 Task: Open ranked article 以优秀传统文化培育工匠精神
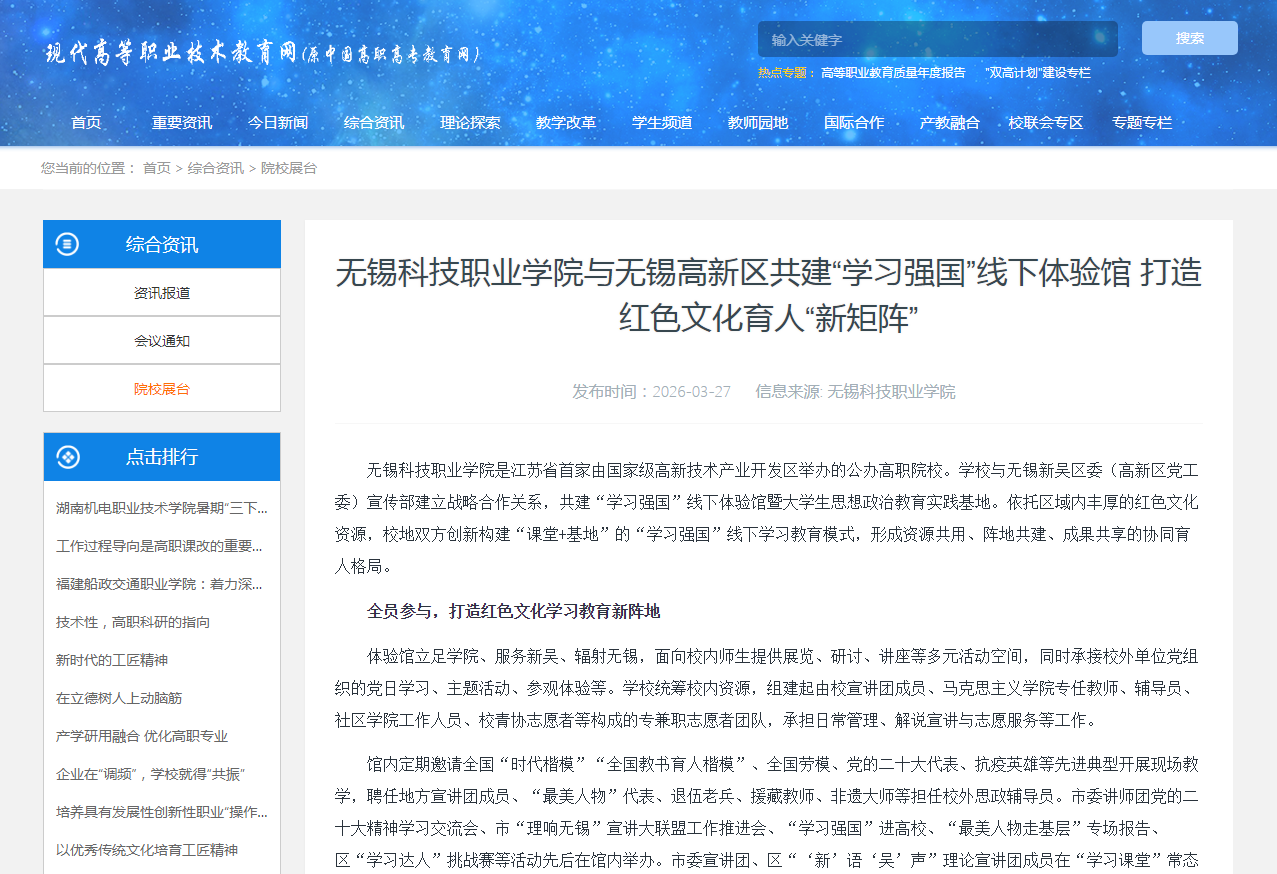pyautogui.click(x=147, y=850)
